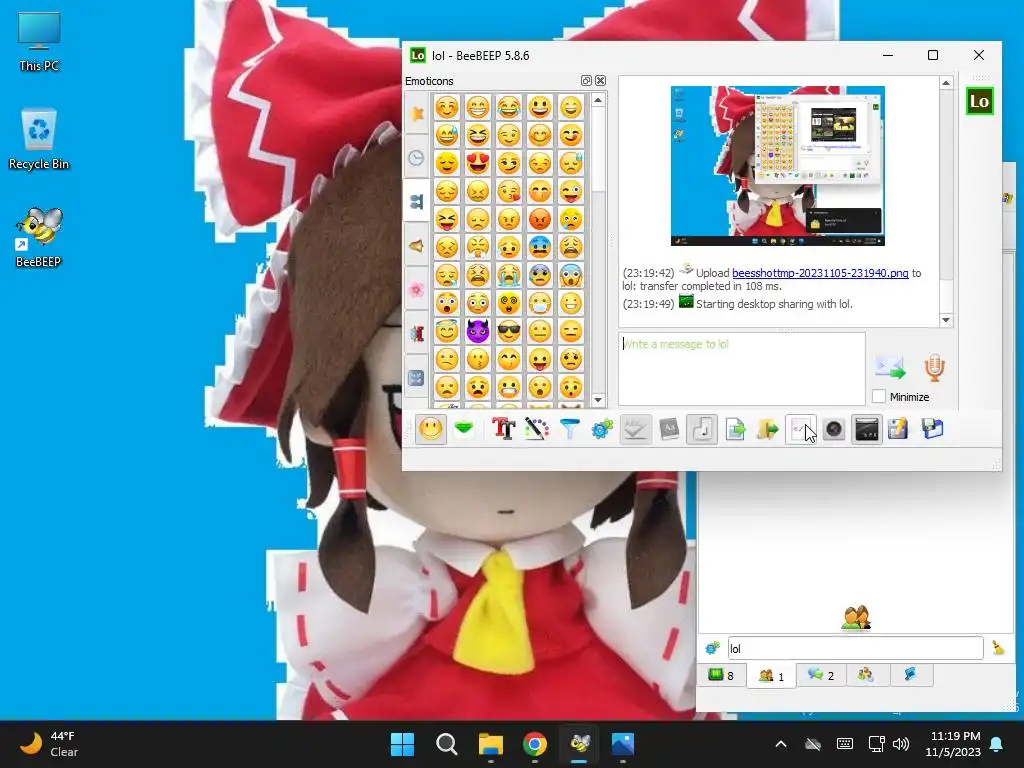
Task: Float the Emoticons panel with undock button
Action: [586, 80]
